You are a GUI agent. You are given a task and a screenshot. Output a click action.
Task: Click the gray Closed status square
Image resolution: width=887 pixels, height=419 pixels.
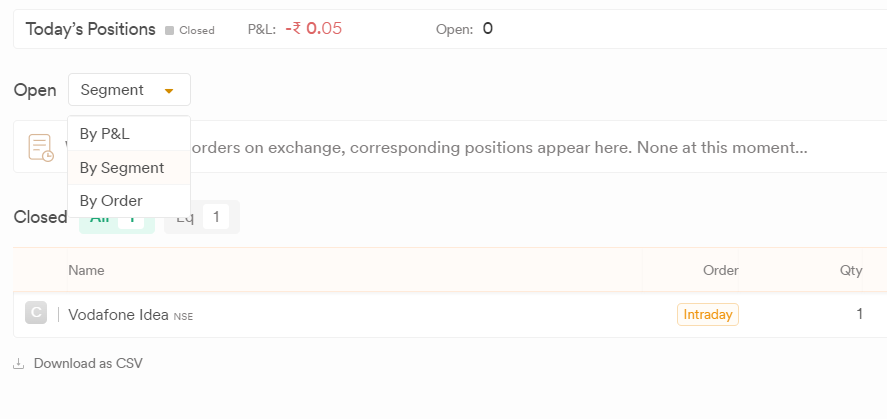pos(169,31)
